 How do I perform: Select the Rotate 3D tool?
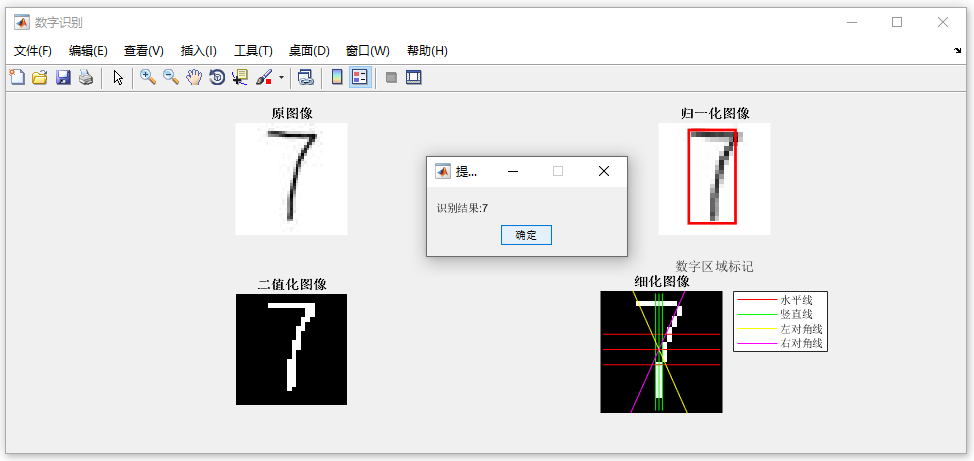click(217, 77)
